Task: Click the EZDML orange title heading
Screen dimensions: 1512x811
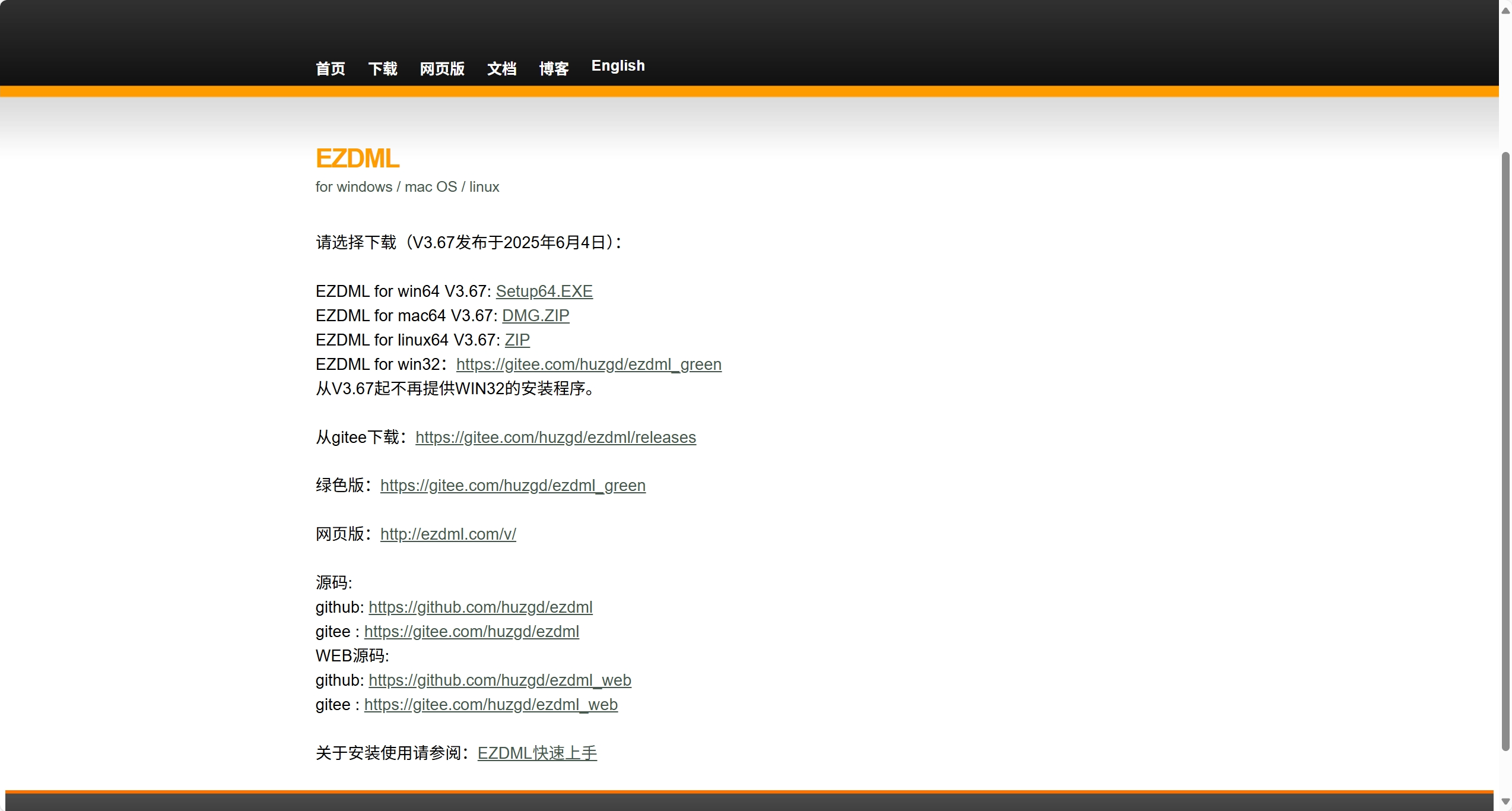Action: point(357,159)
